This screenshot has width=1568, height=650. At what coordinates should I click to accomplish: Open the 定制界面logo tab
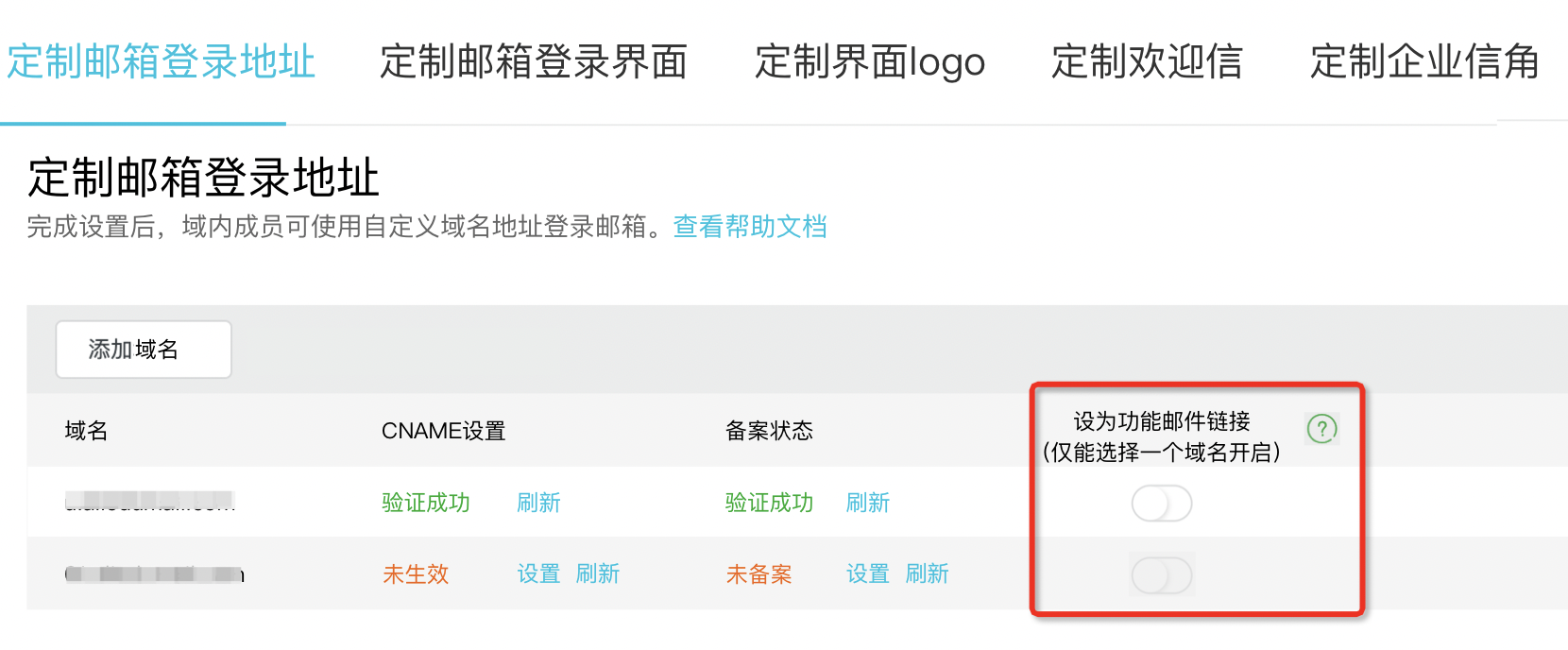click(x=869, y=62)
